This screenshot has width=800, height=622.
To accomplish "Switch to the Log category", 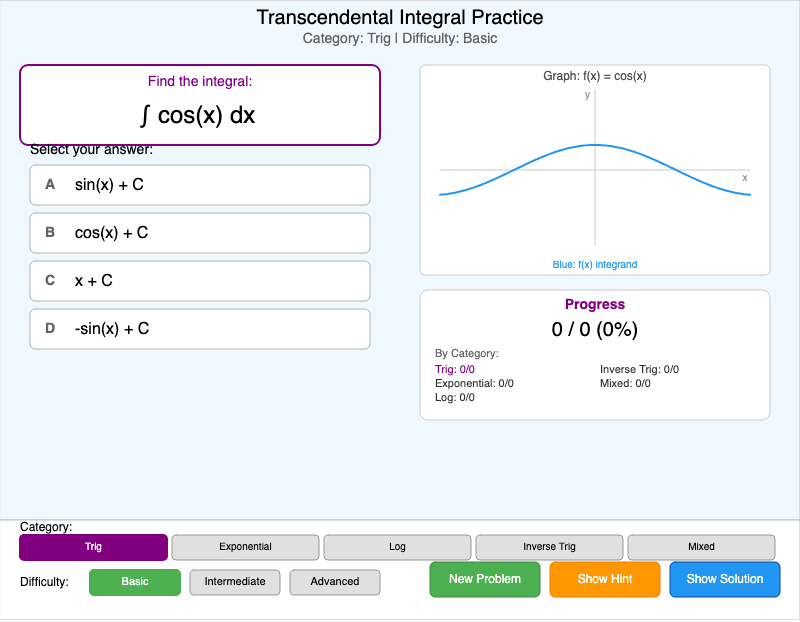I will coord(397,547).
